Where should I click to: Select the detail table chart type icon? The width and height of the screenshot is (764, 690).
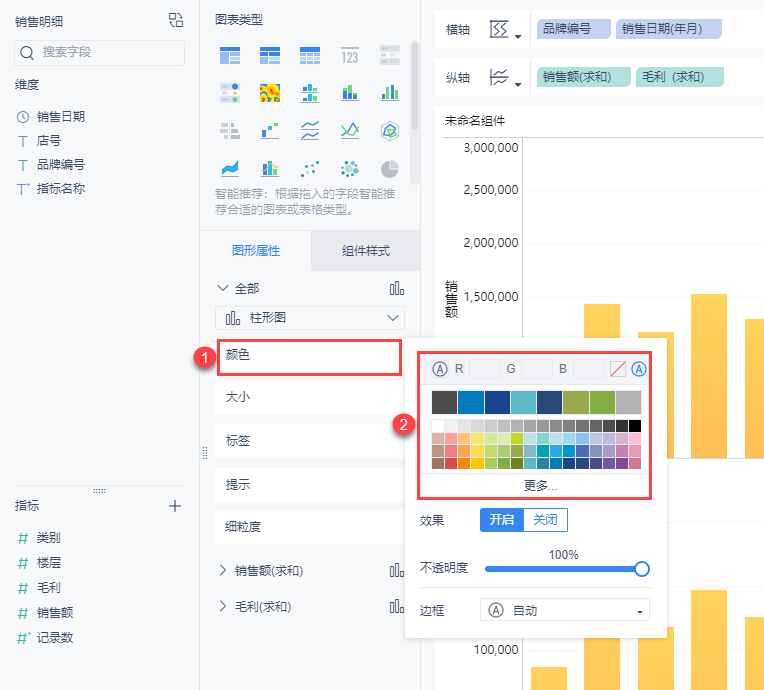point(310,56)
